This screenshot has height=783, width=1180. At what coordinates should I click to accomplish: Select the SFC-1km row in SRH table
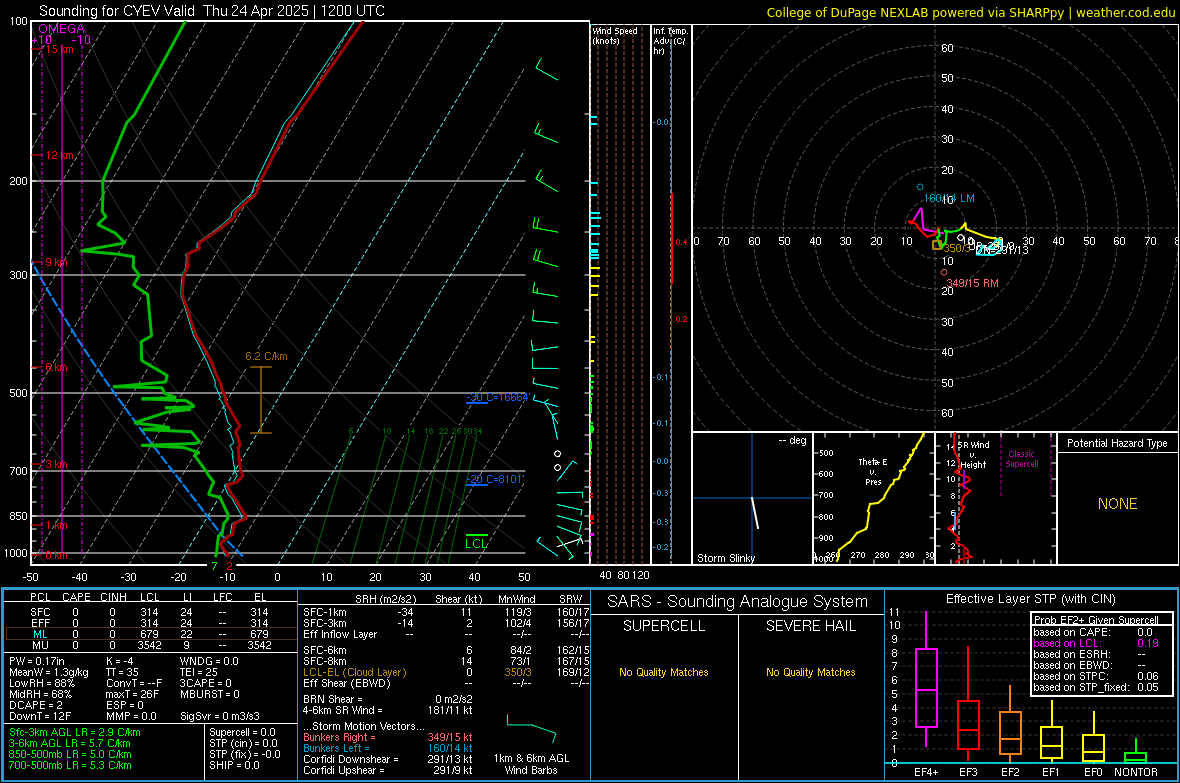[446, 612]
